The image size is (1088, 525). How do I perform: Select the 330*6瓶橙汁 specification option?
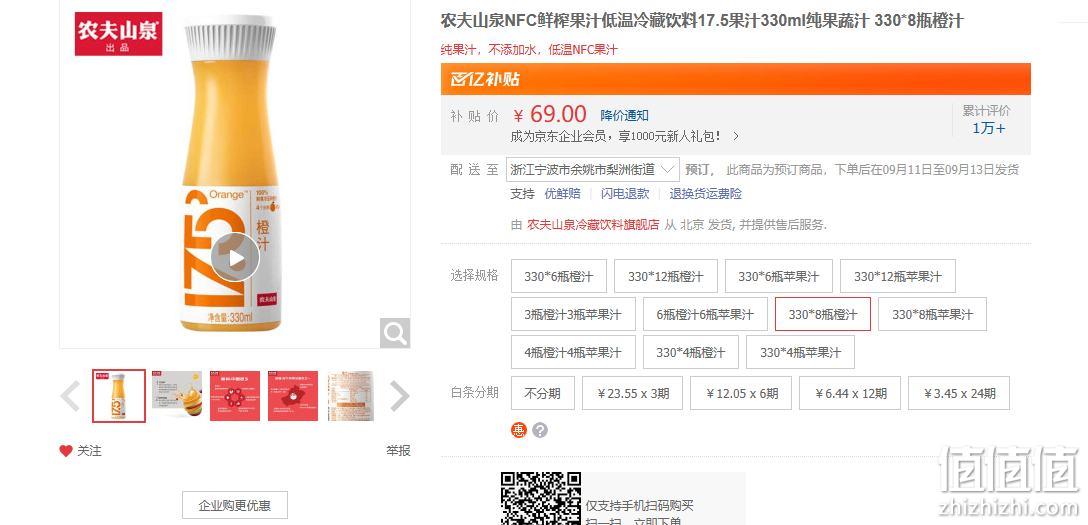559,276
